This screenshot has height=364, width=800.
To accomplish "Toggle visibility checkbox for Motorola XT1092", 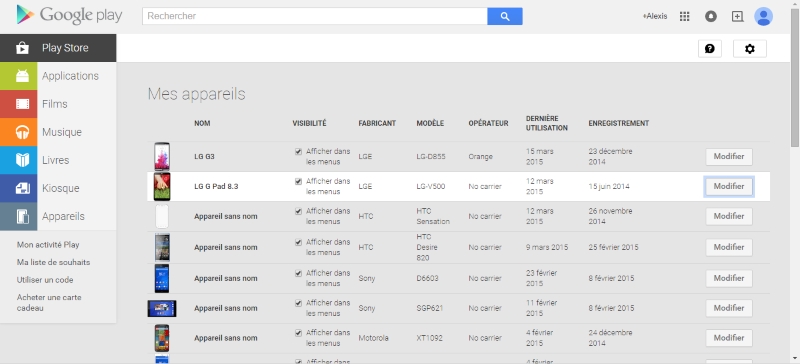I will [298, 333].
